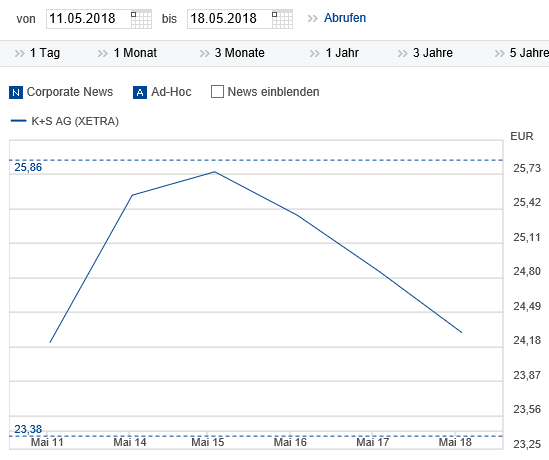Click the arrows icon before Abrufen

click(x=312, y=18)
